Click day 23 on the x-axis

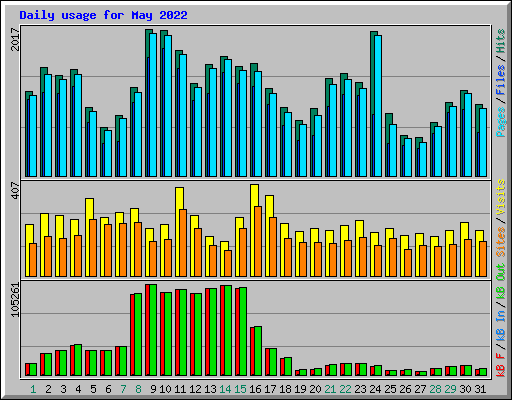pos(360,389)
